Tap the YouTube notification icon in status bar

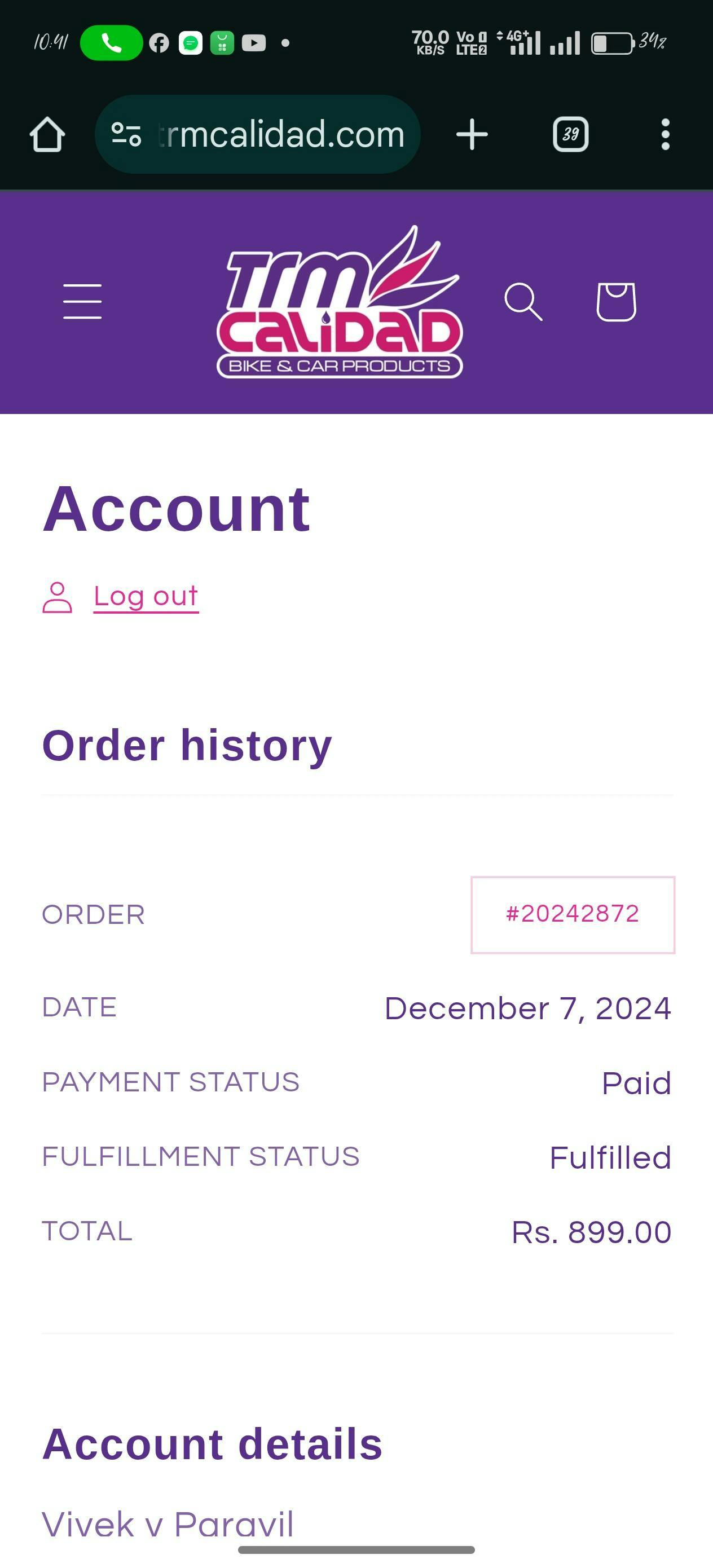click(253, 43)
